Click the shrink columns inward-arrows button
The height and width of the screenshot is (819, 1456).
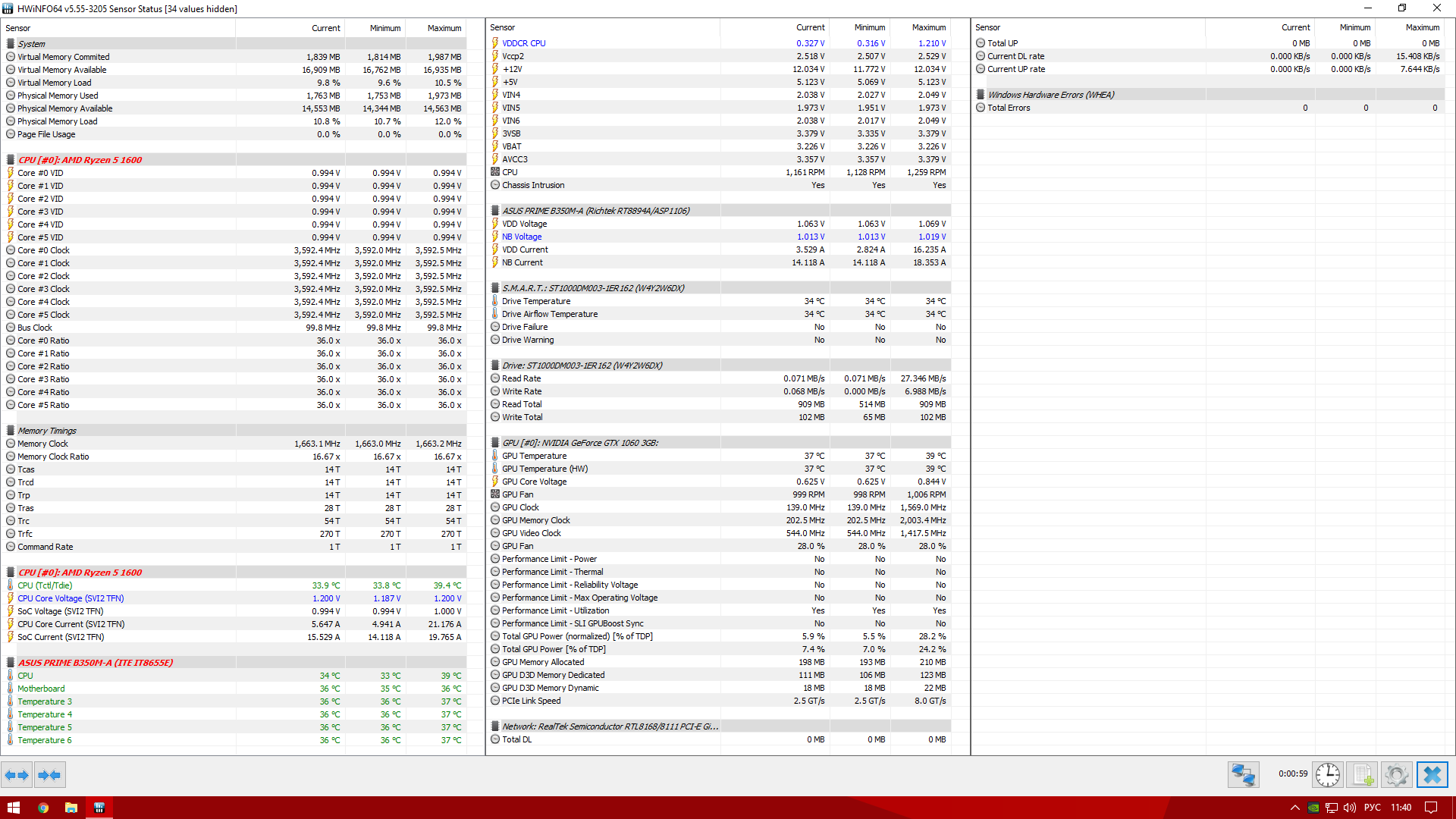click(49, 775)
